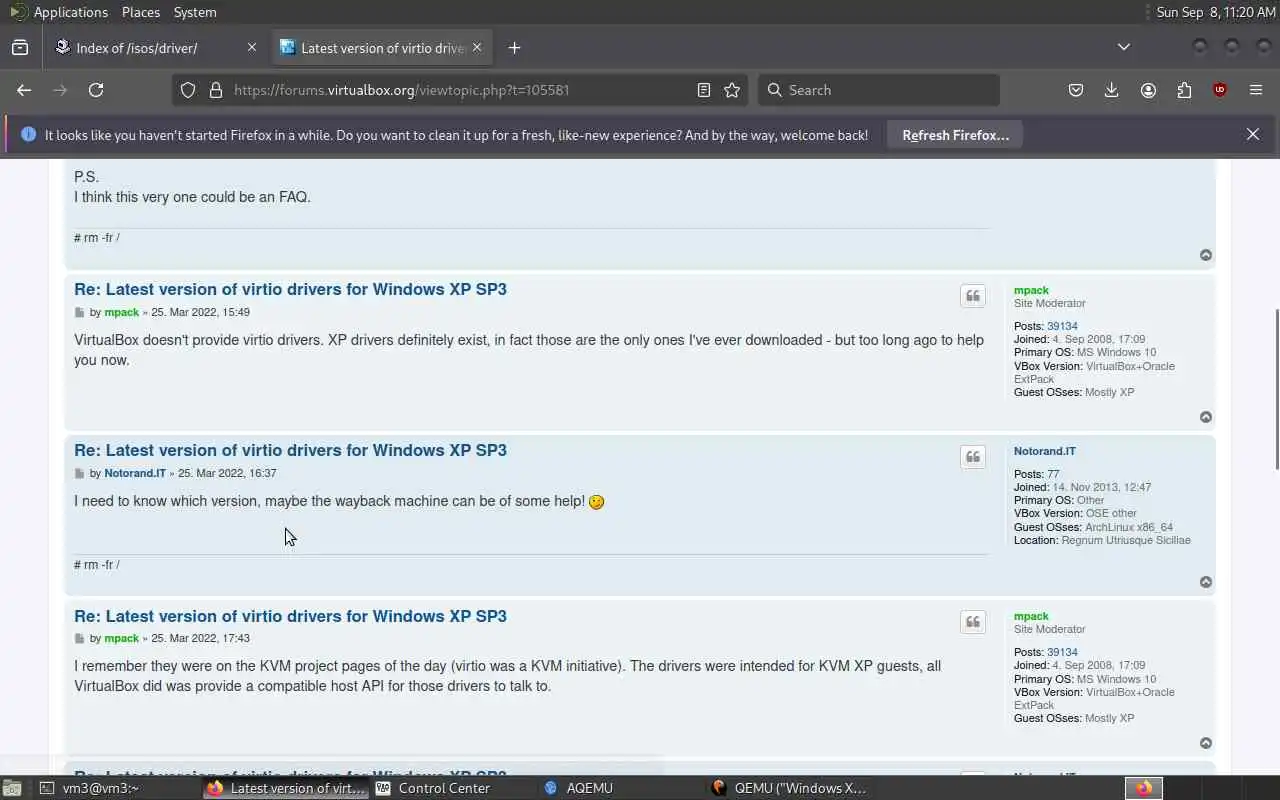Quote mpack's 15:49 post
The height and width of the screenshot is (800, 1280).
pyautogui.click(x=973, y=296)
